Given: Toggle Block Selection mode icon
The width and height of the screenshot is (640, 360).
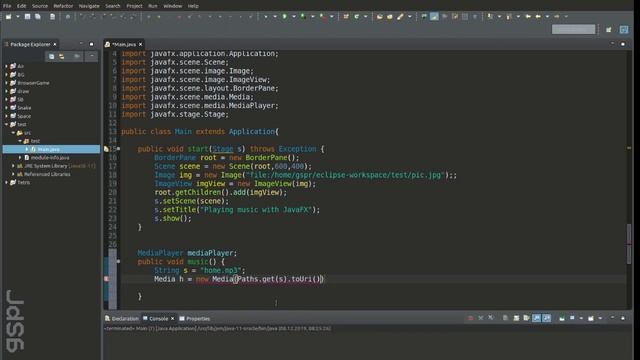Looking at the screenshot, I should [x=465, y=16].
